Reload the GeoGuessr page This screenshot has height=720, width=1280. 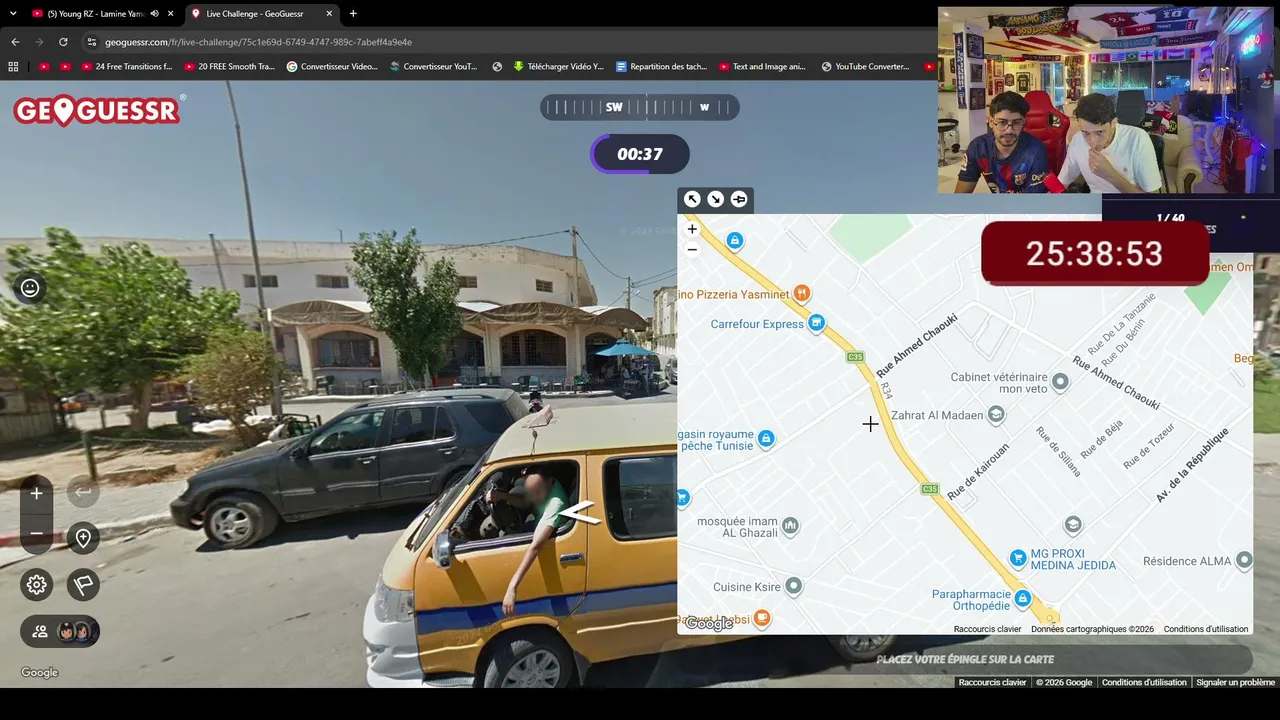[x=63, y=42]
